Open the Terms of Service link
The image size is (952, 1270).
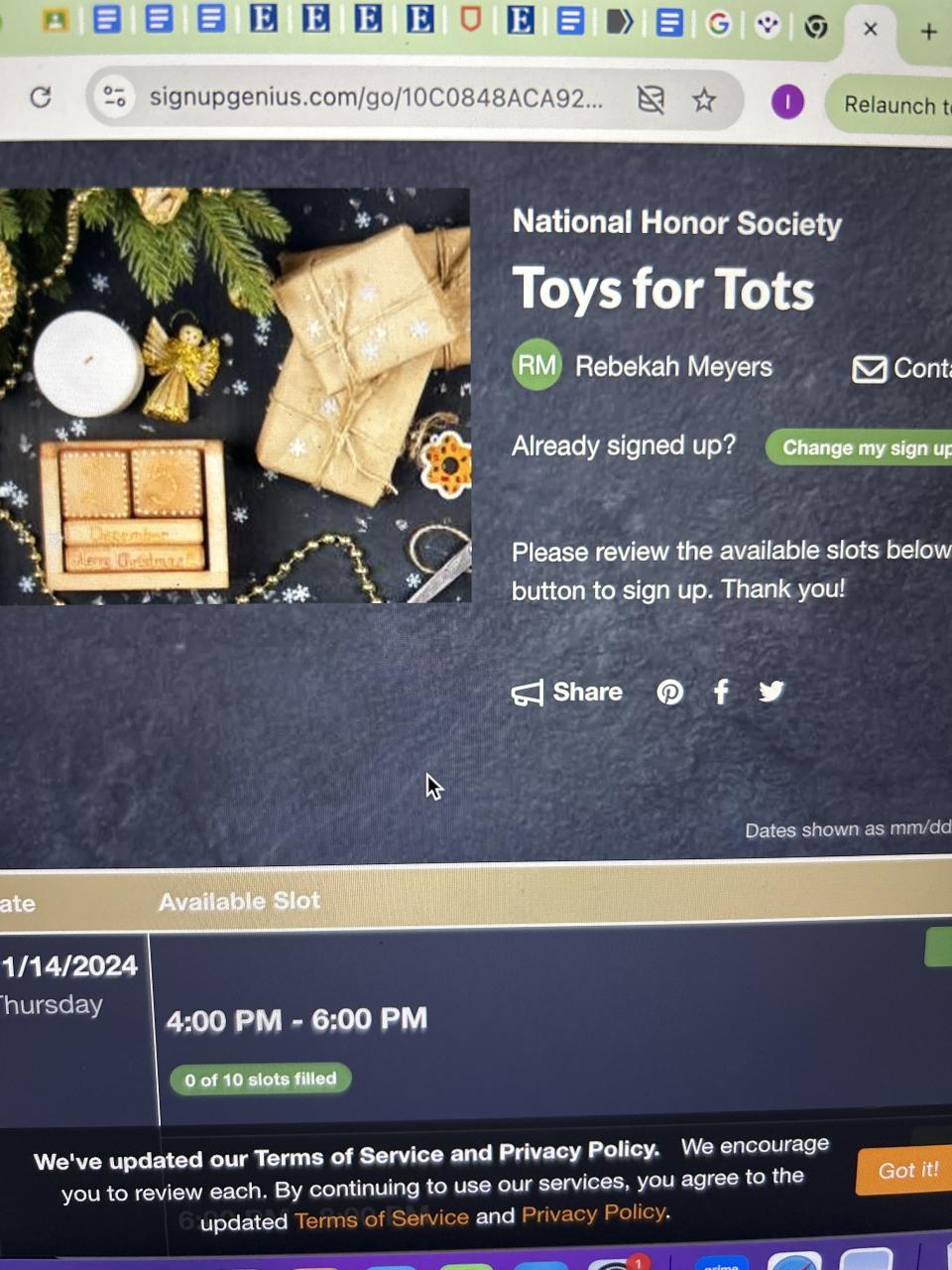(382, 1218)
